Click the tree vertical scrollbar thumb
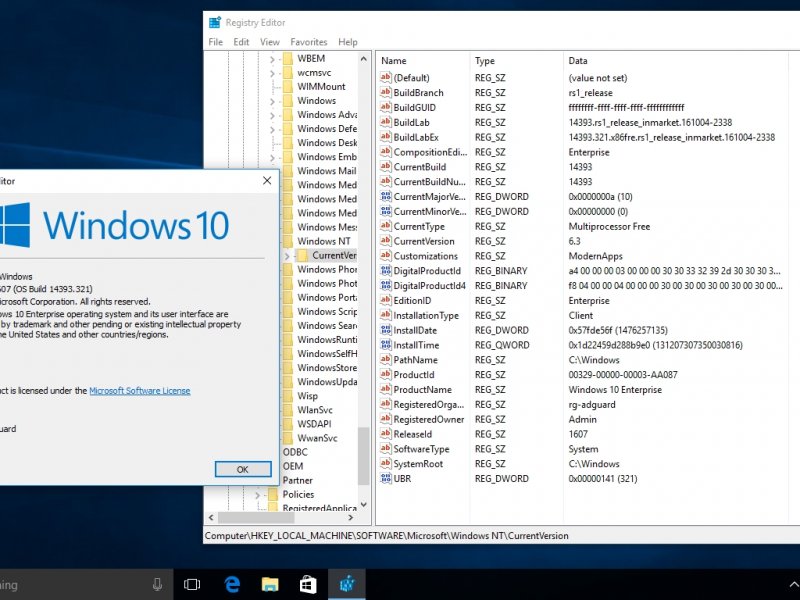This screenshot has width=800, height=600. coord(363,456)
